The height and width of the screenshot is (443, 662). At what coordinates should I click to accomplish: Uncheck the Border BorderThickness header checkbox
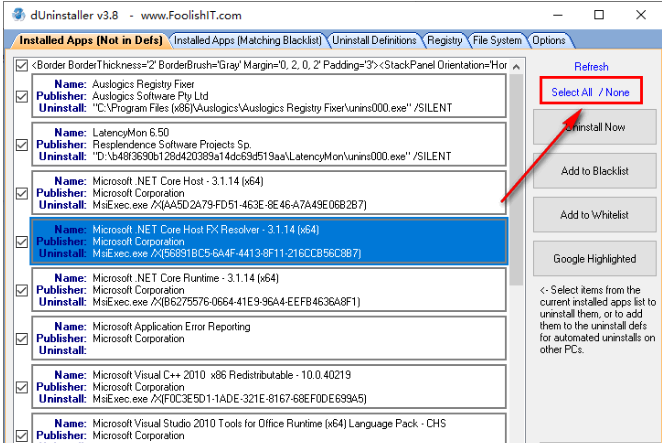point(22,65)
